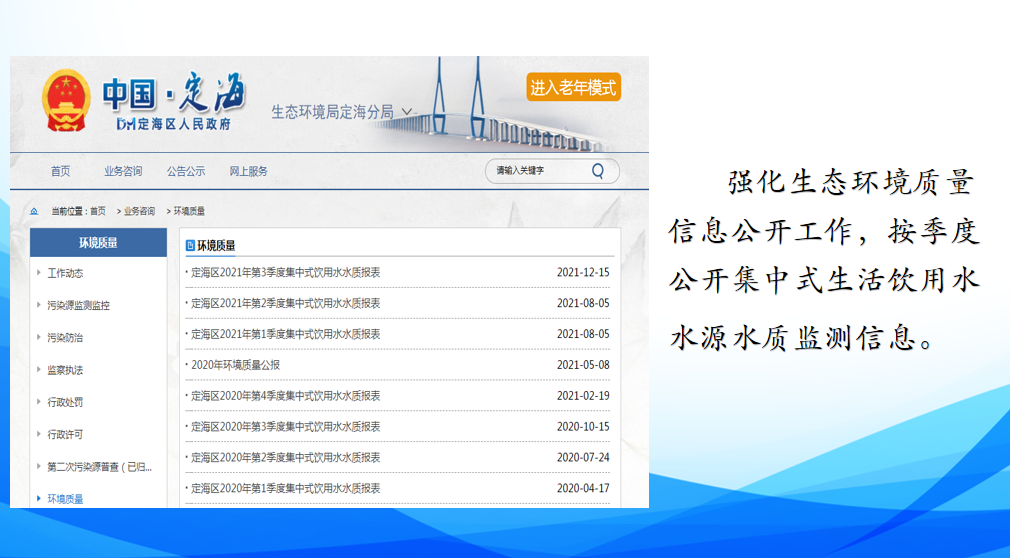Expand 工作动态 in the sidebar

(65, 273)
